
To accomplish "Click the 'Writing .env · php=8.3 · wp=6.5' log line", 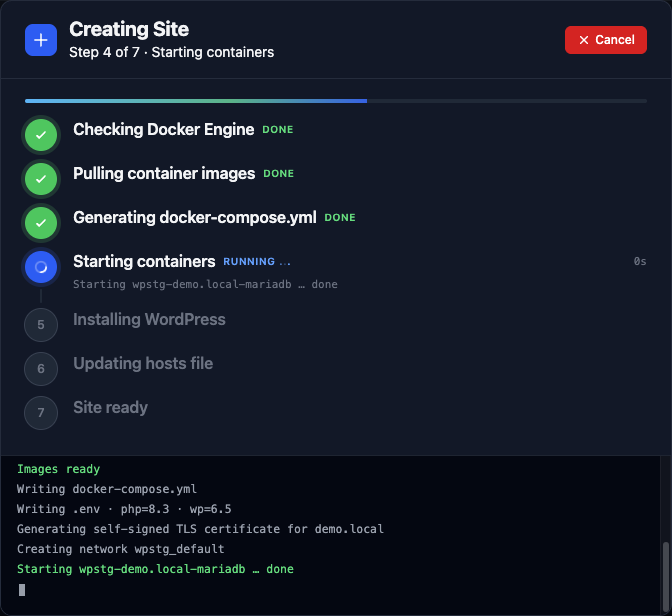I will [124, 509].
